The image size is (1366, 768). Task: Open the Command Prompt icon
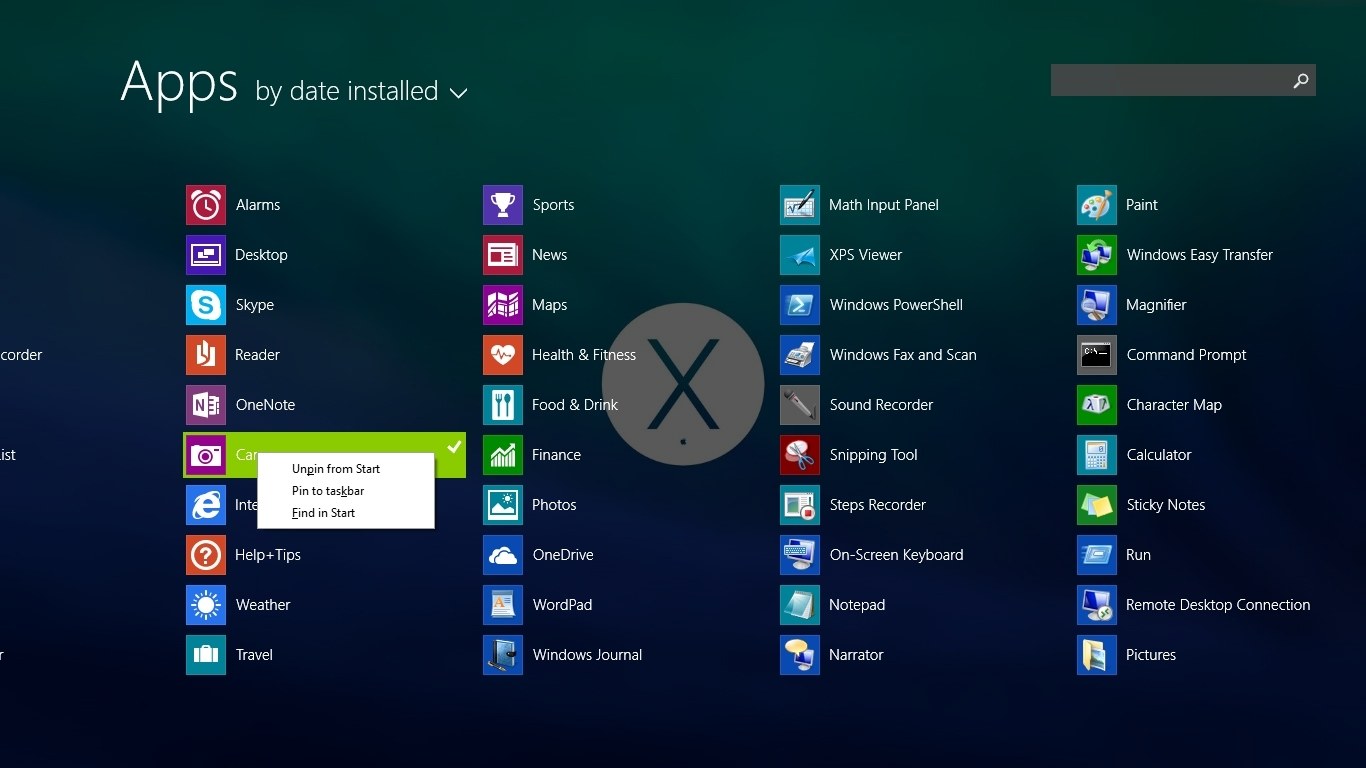pos(1097,355)
